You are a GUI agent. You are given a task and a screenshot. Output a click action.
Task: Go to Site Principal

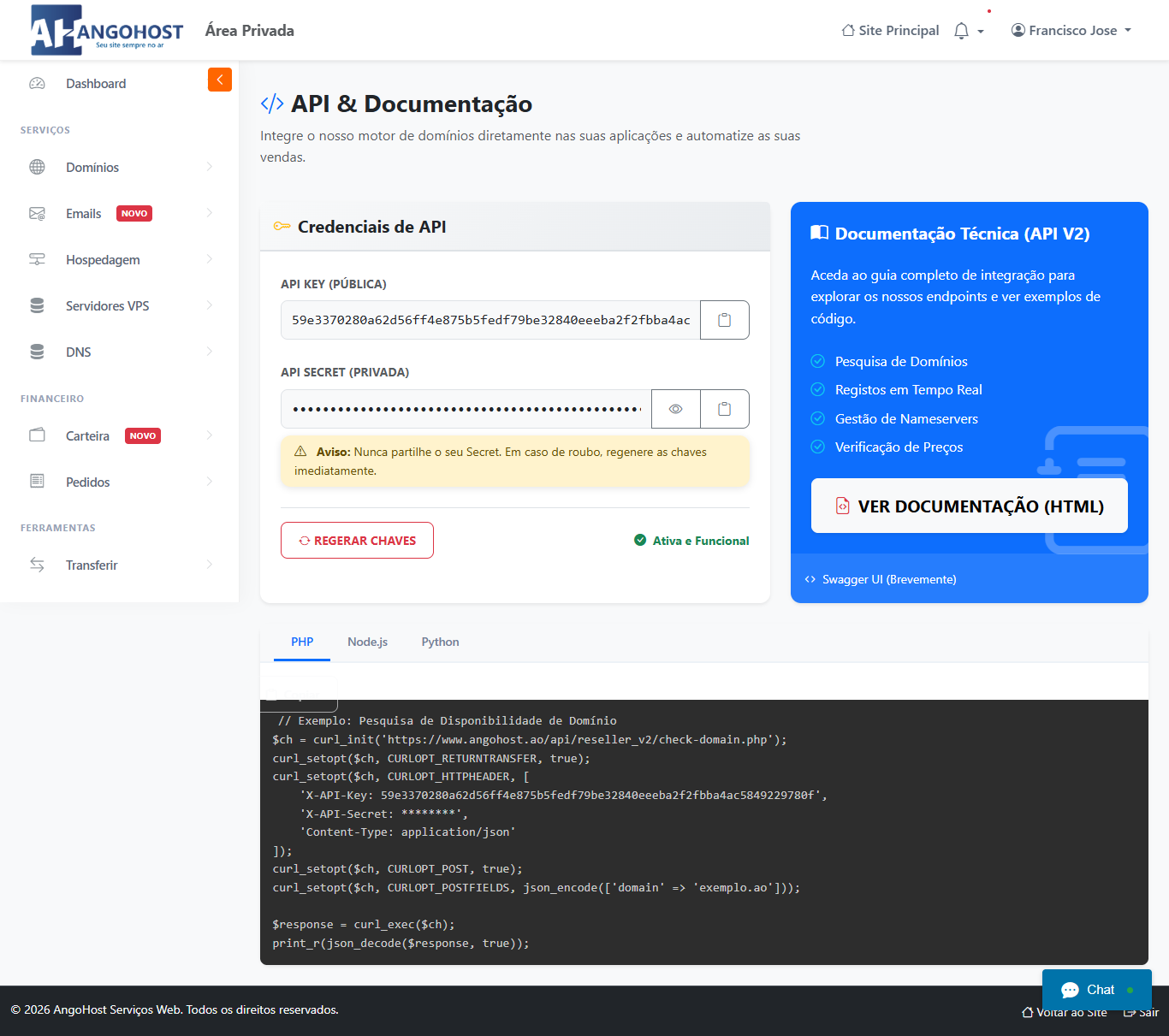890,31
